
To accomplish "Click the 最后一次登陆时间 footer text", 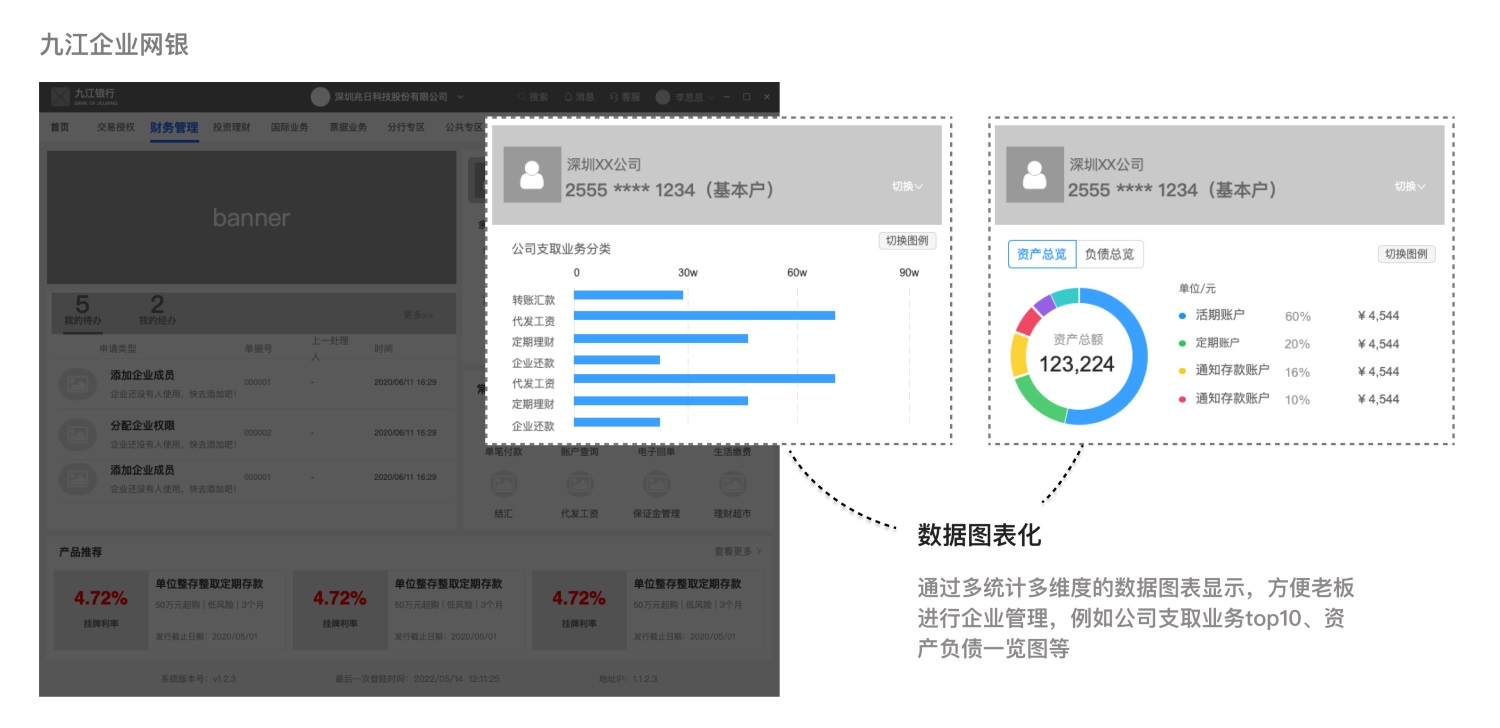I will tap(417, 678).
